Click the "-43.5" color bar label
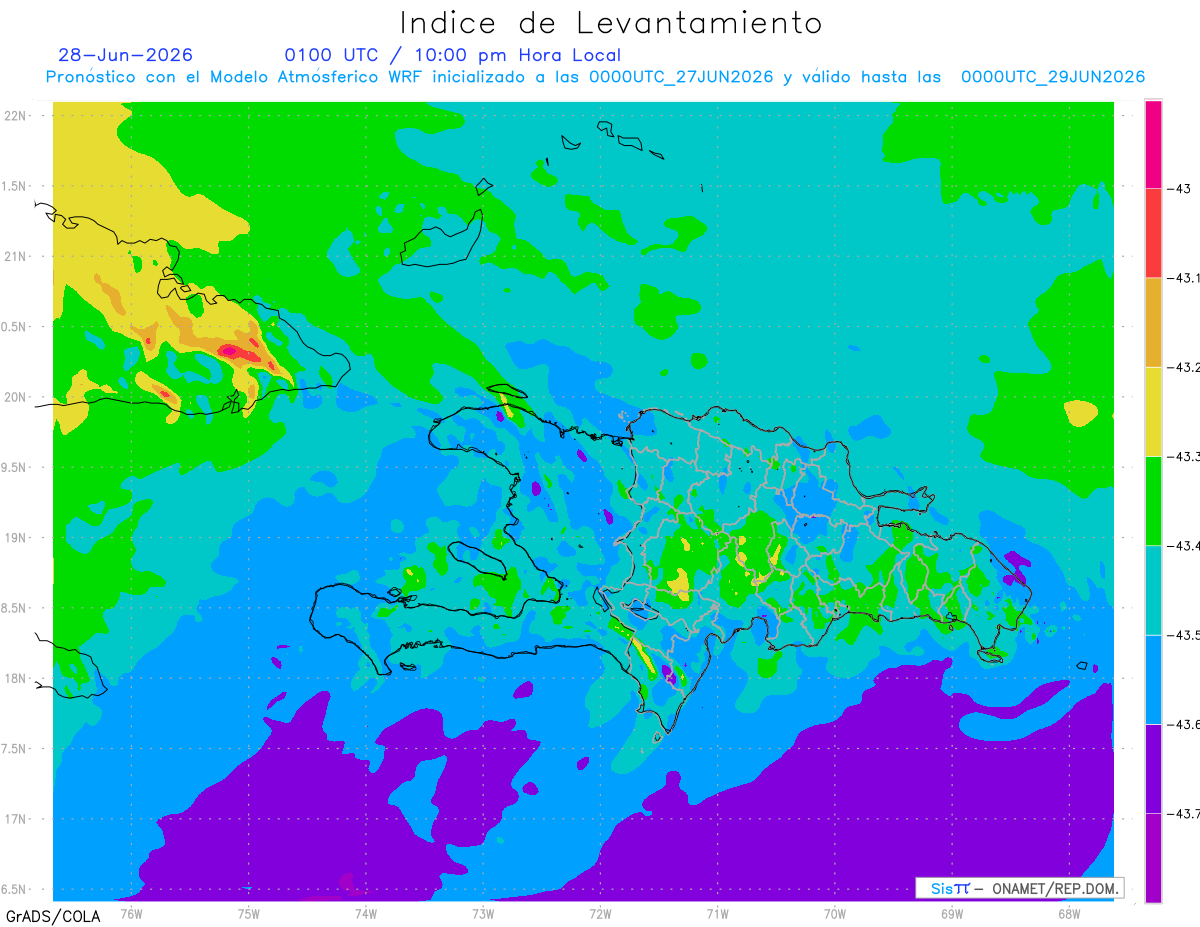Viewport: 1200px width, 927px height. (x=1184, y=635)
